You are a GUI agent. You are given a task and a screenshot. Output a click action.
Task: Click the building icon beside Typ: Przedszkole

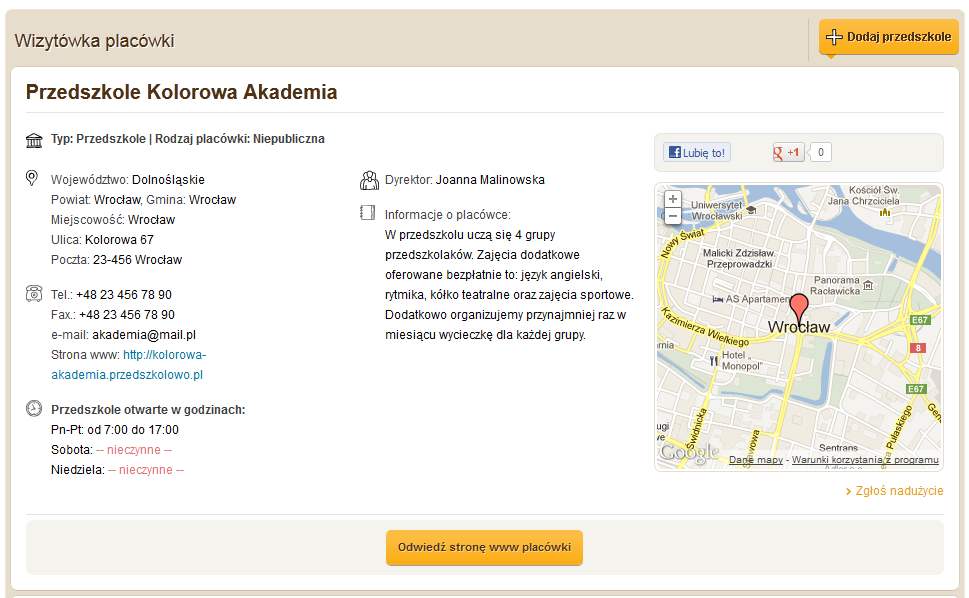pos(34,141)
